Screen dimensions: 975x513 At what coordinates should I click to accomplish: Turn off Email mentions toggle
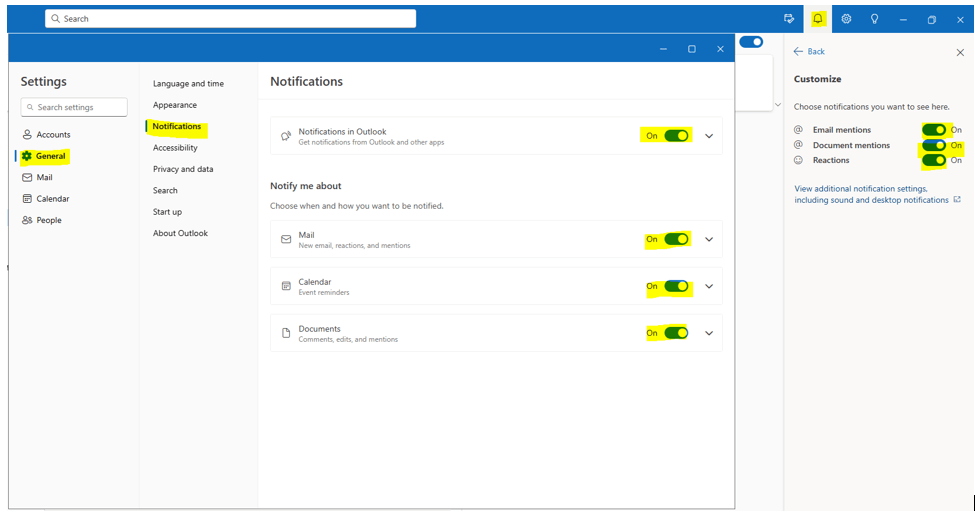pos(934,129)
